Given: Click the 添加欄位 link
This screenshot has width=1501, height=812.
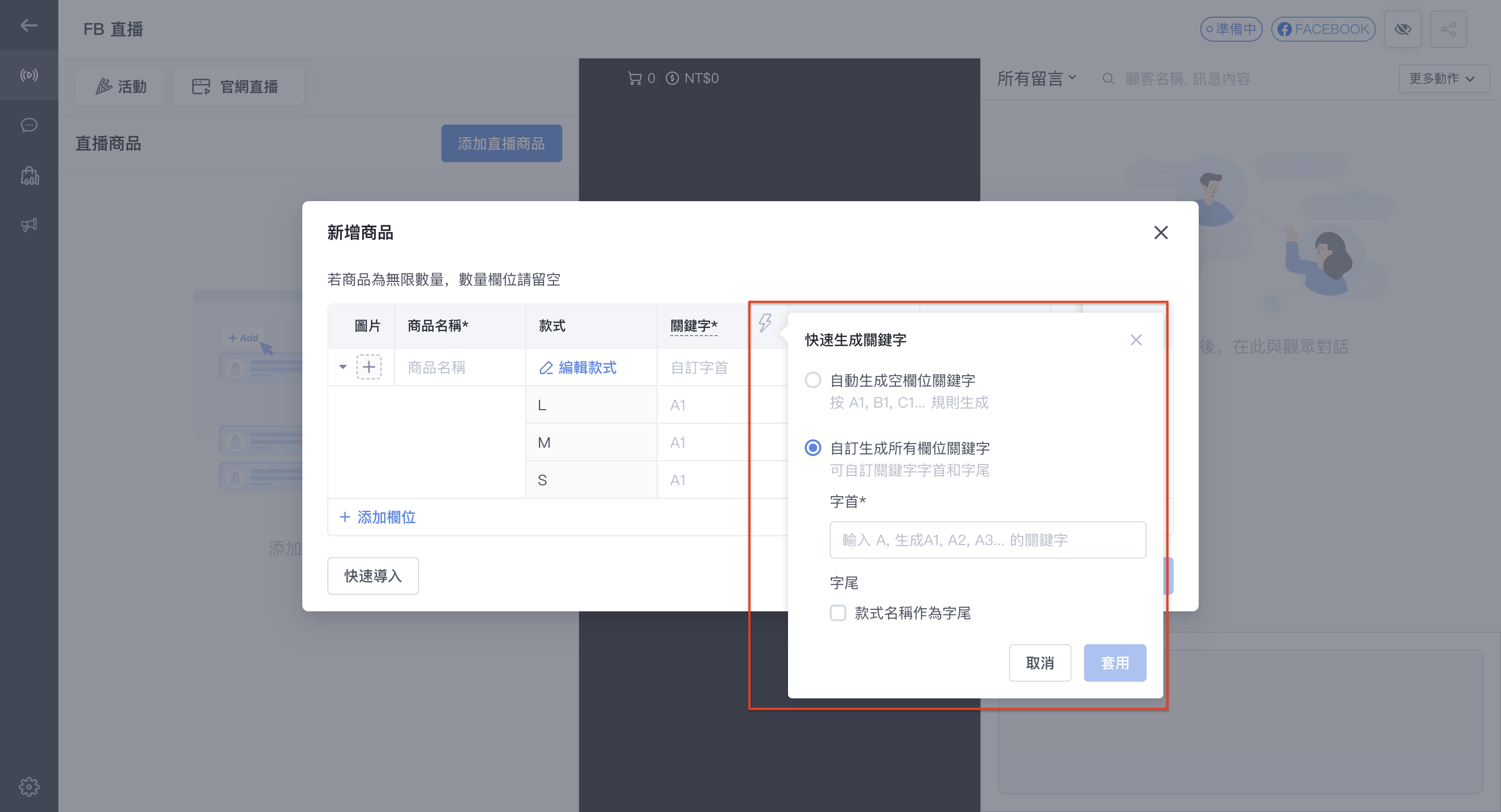Looking at the screenshot, I should (377, 517).
